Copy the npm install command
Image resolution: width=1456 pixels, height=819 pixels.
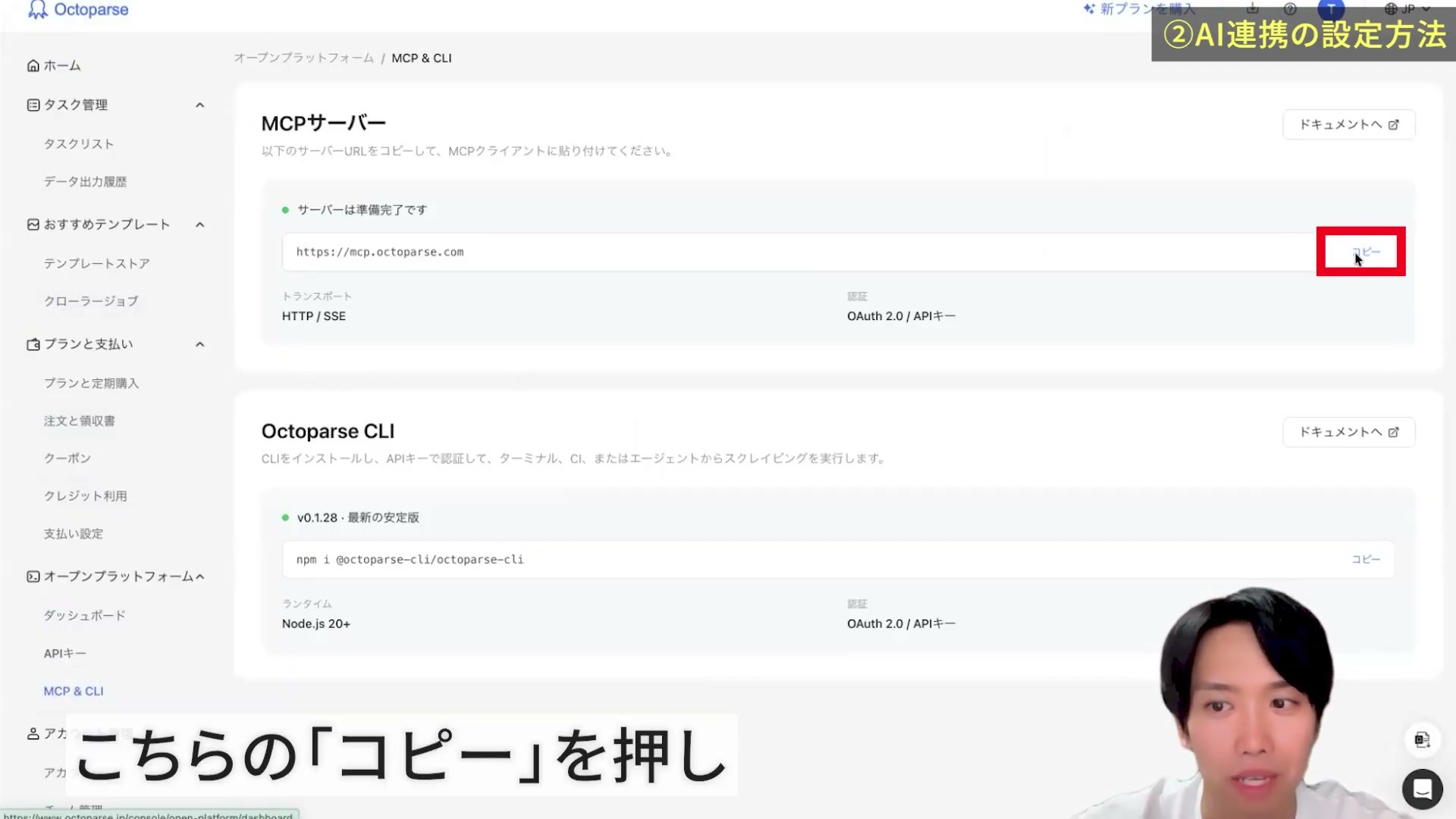[1366, 560]
